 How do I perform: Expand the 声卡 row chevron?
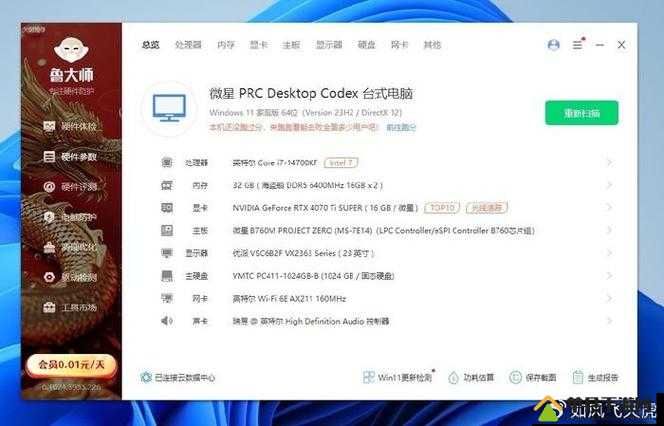(x=609, y=321)
